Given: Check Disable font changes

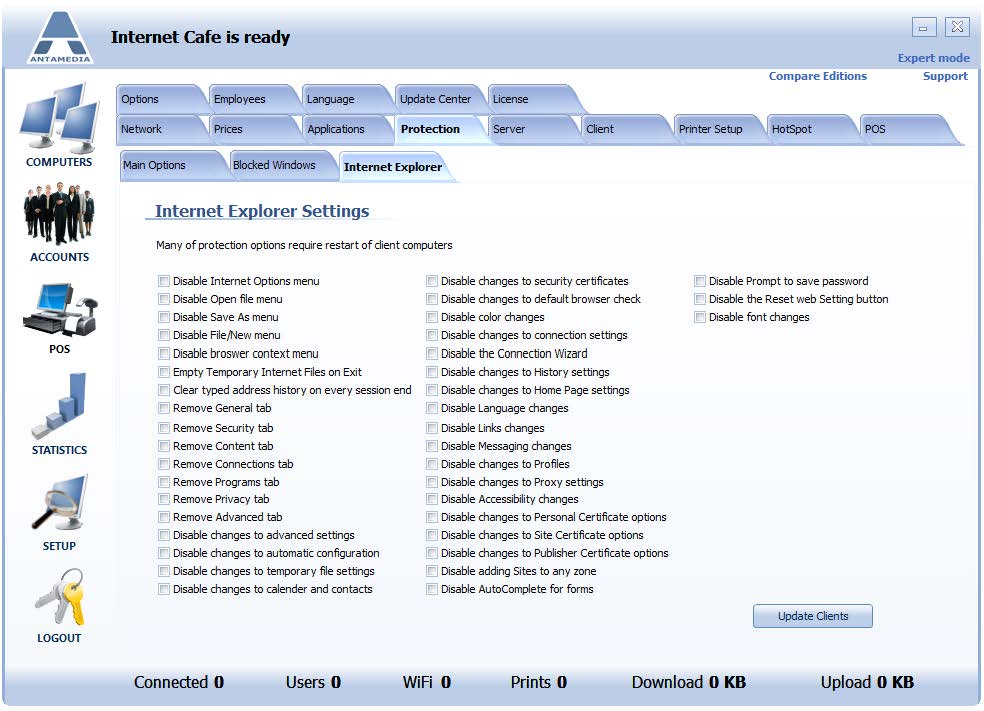Looking at the screenshot, I should click(700, 318).
